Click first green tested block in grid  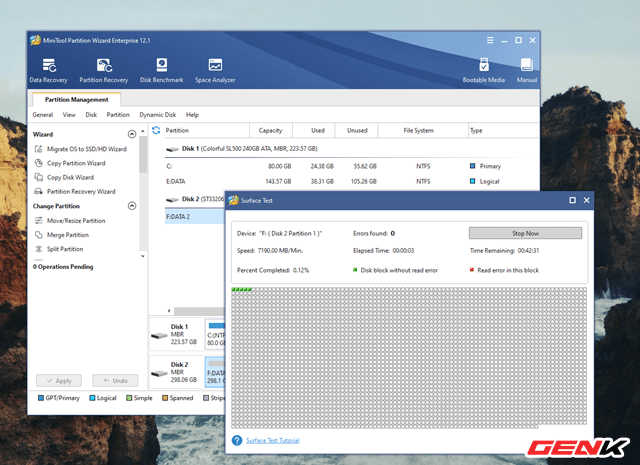pos(234,289)
